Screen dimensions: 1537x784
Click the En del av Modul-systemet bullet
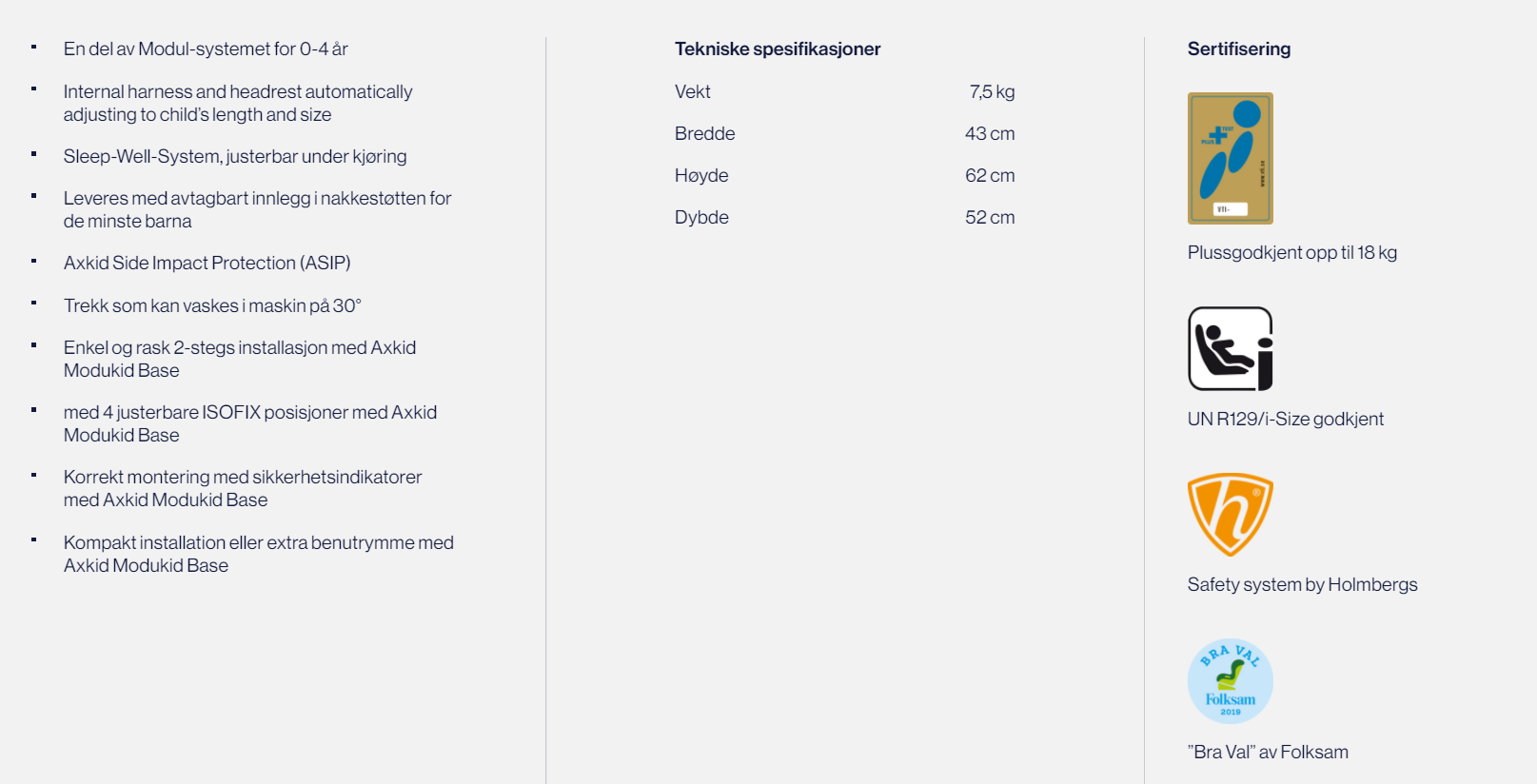[x=206, y=49]
